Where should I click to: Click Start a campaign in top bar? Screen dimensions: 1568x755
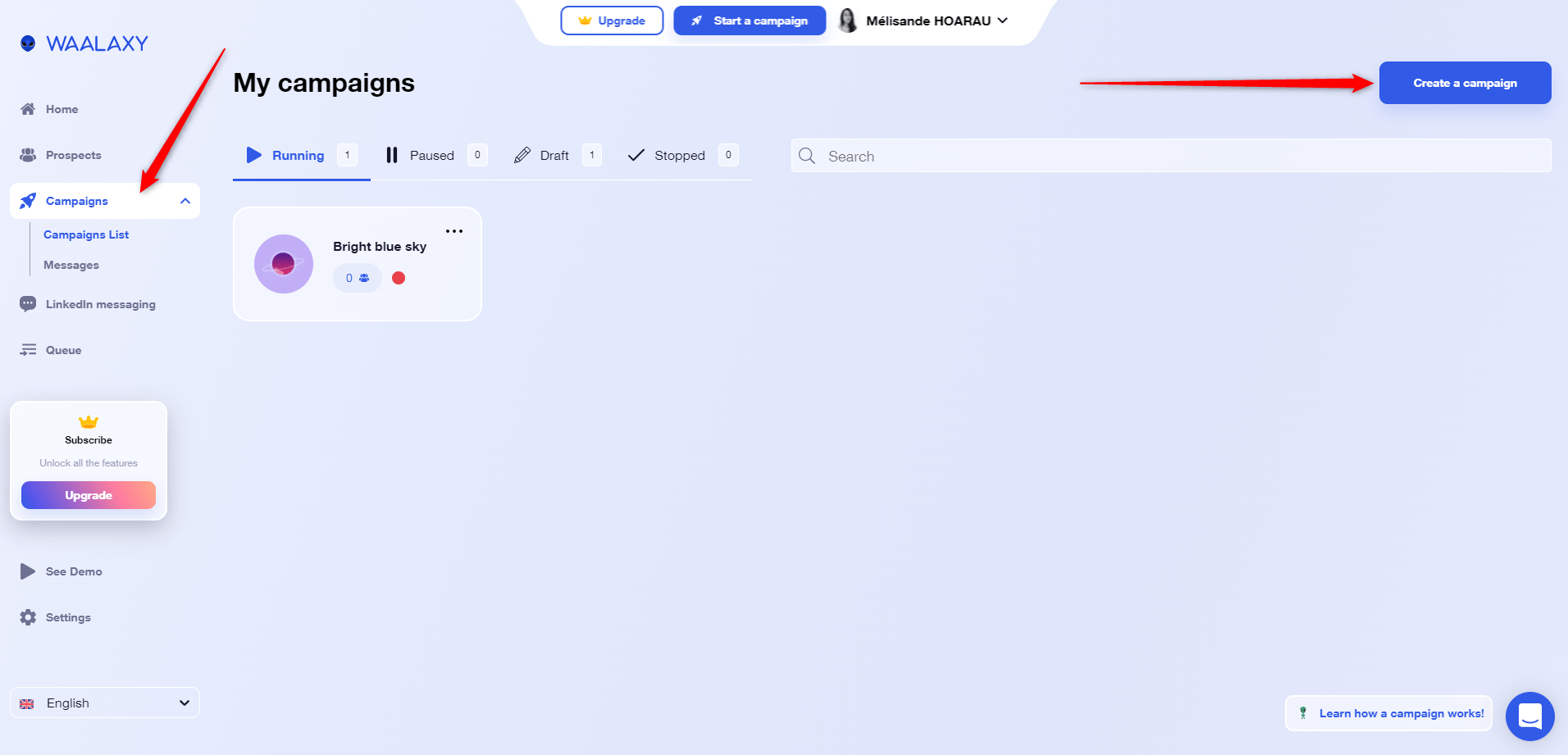750,20
